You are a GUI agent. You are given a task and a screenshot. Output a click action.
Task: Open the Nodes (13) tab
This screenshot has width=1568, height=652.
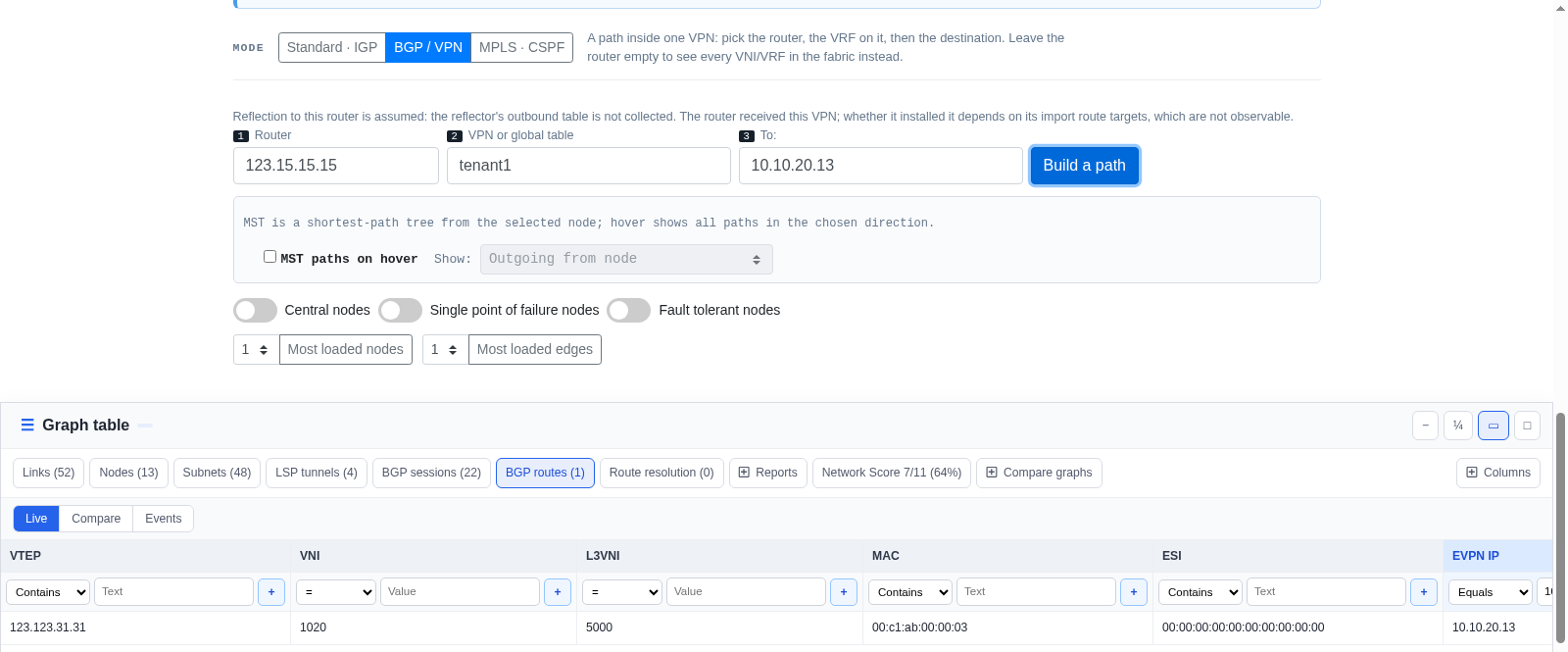tap(128, 473)
